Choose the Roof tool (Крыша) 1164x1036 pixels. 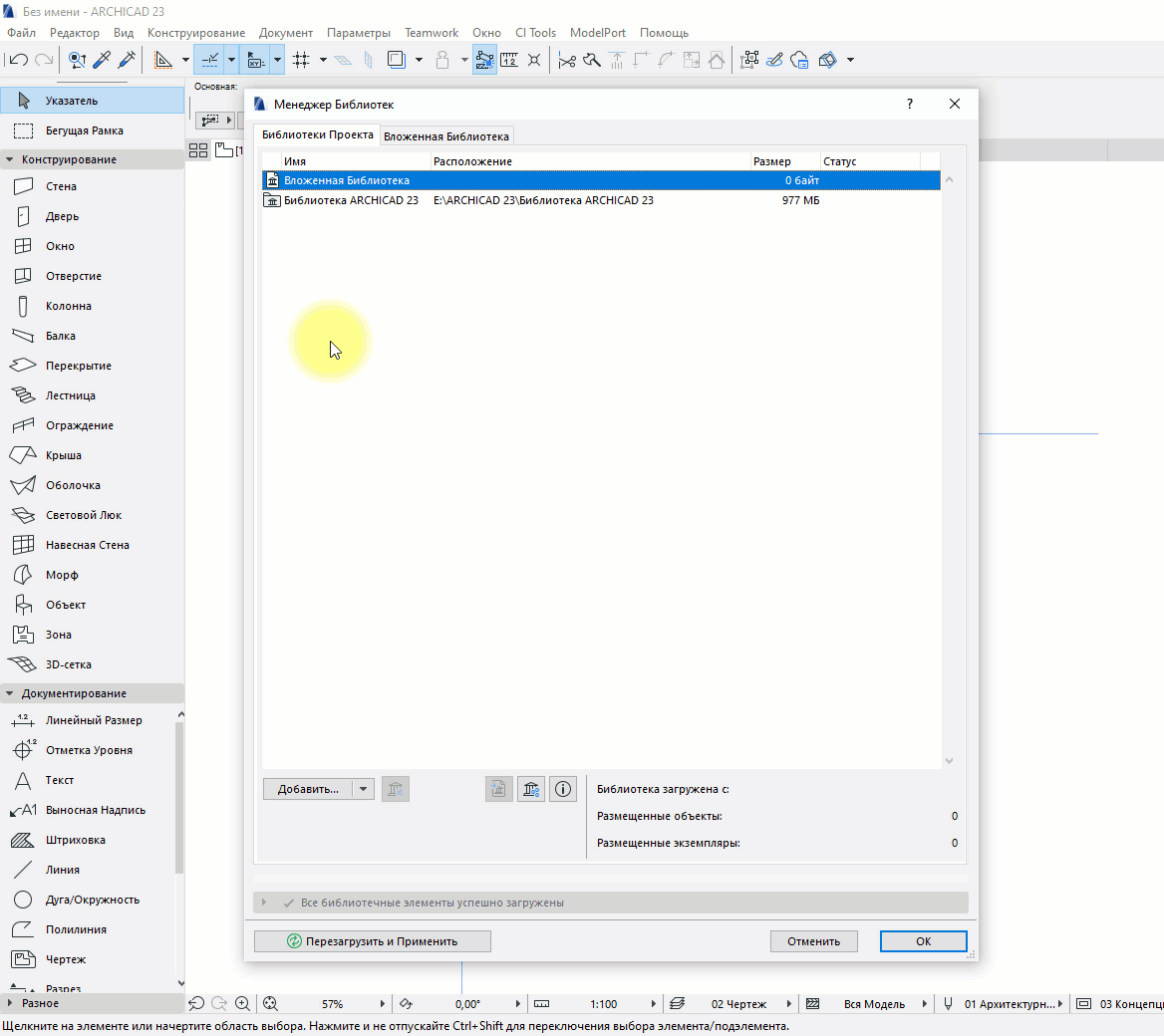click(63, 455)
